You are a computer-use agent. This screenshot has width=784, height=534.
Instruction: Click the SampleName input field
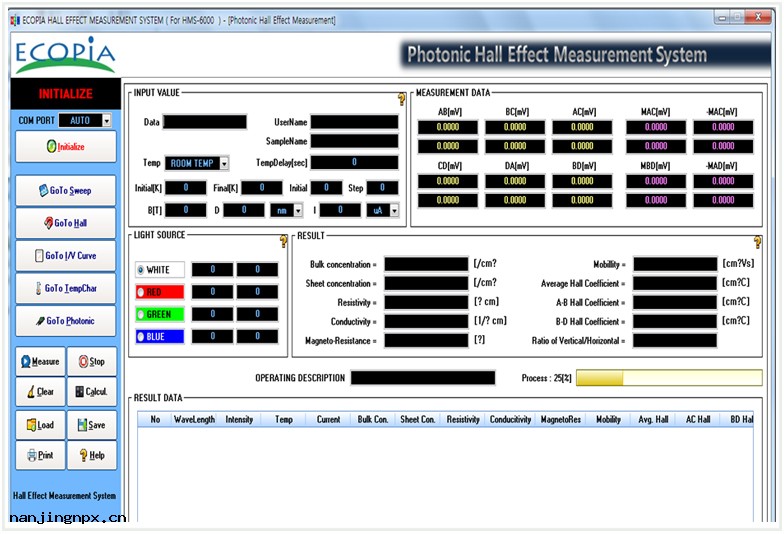pyautogui.click(x=354, y=141)
